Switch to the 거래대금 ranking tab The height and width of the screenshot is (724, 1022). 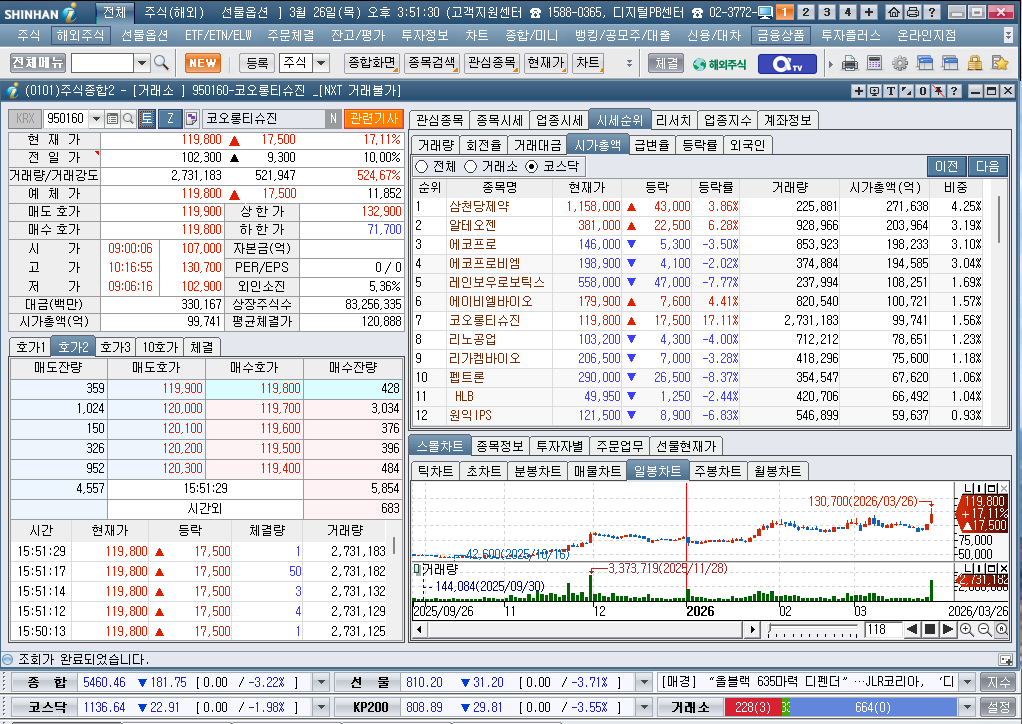point(537,145)
